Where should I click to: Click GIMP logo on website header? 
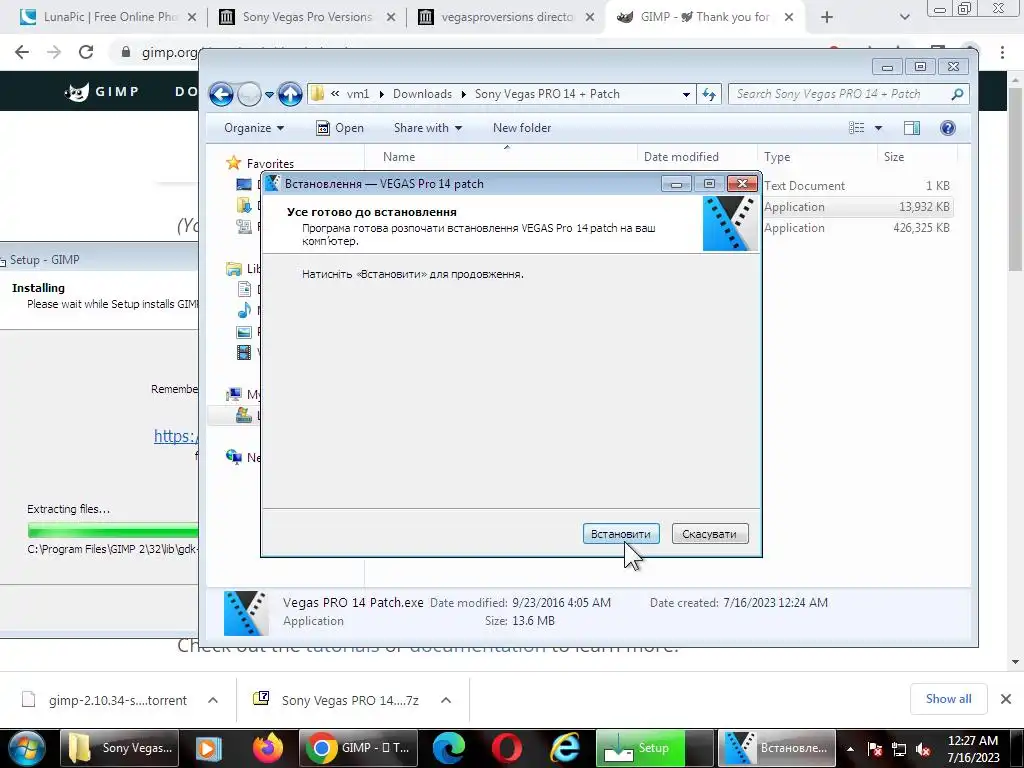pyautogui.click(x=102, y=91)
